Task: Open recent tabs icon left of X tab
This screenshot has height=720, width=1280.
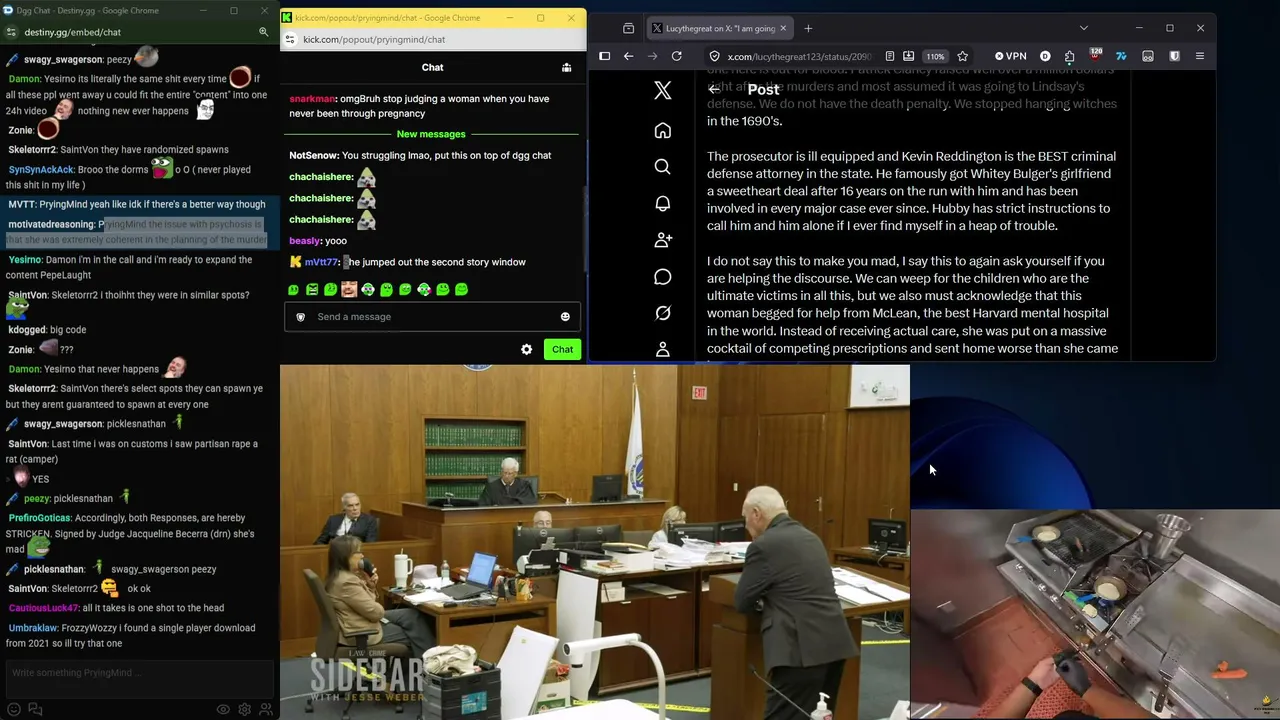Action: tap(628, 28)
